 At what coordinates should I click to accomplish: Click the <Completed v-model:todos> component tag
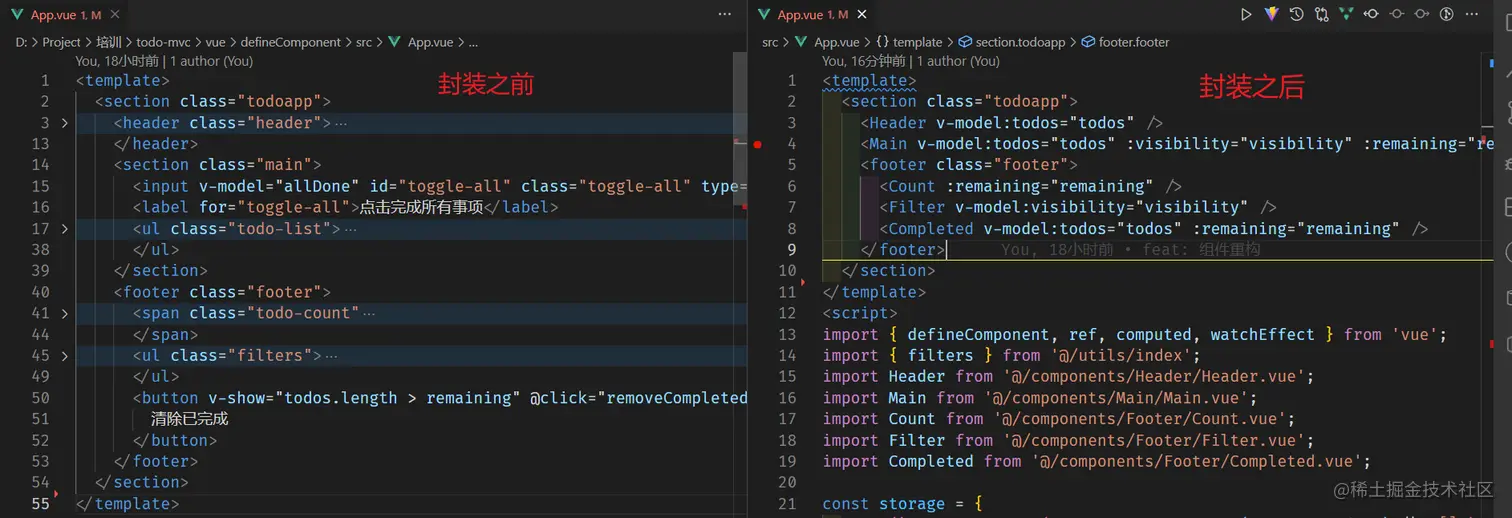coord(1154,229)
